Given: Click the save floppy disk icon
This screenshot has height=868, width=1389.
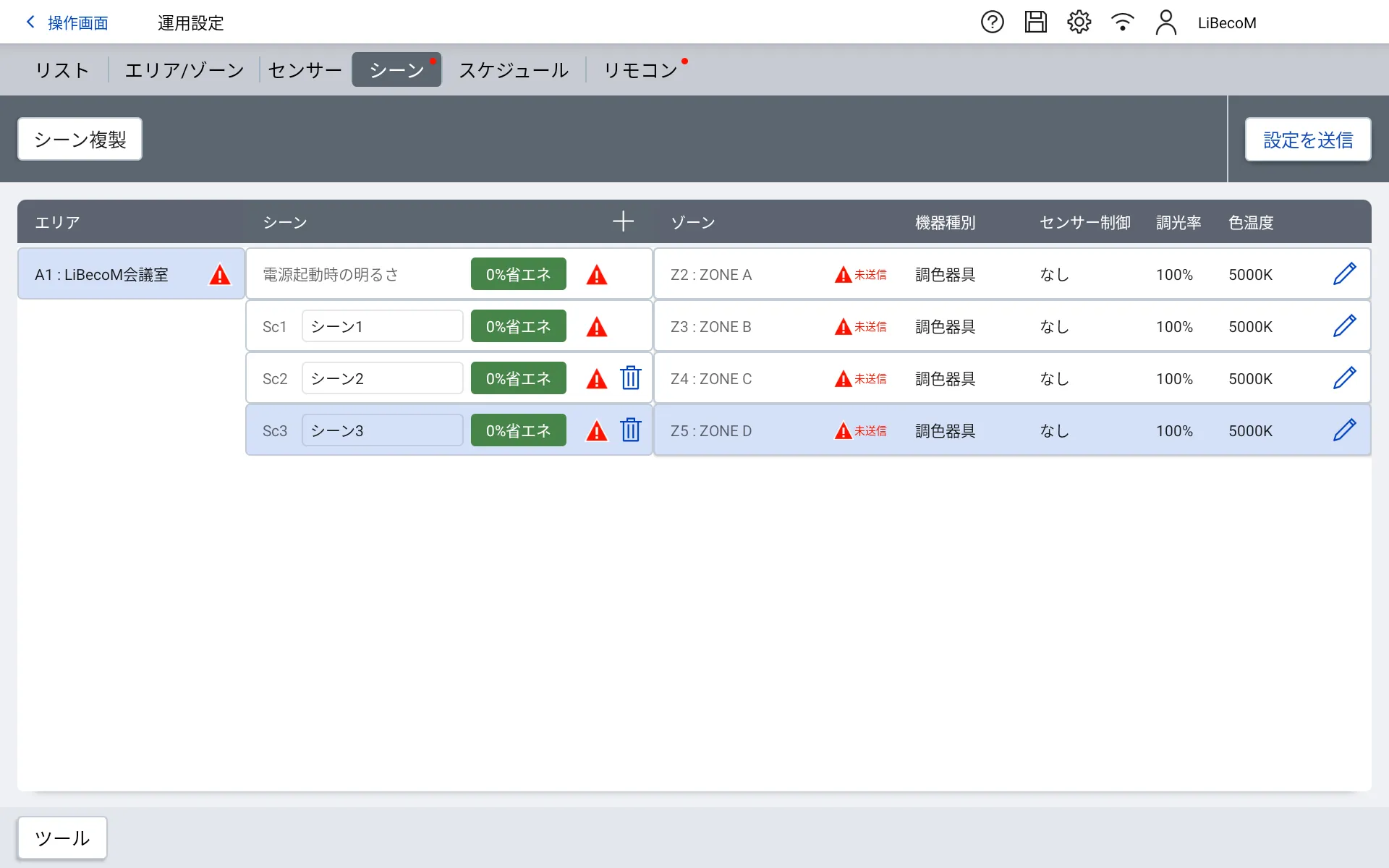Looking at the screenshot, I should 1035,22.
